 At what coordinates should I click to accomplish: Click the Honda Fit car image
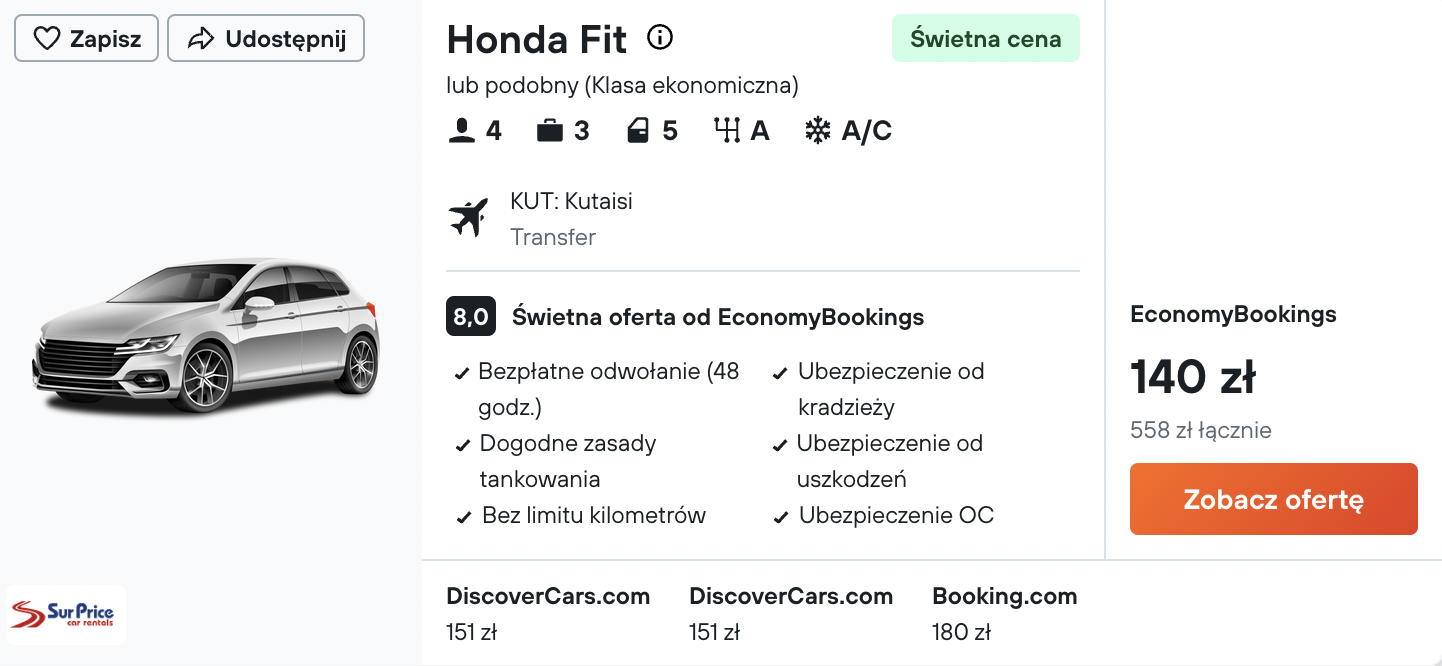pos(207,335)
